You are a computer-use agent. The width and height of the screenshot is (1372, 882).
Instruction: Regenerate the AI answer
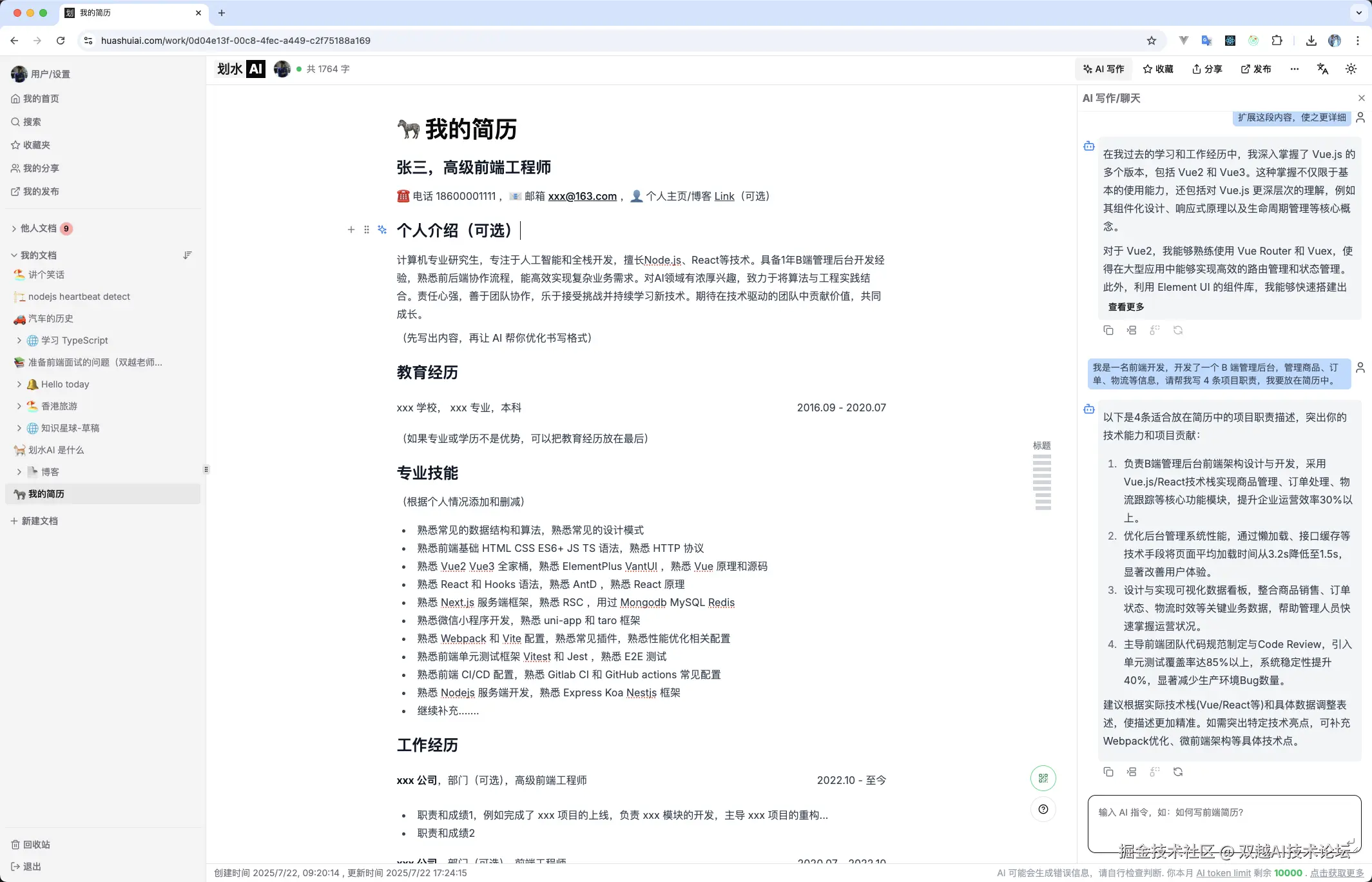pos(1179,772)
